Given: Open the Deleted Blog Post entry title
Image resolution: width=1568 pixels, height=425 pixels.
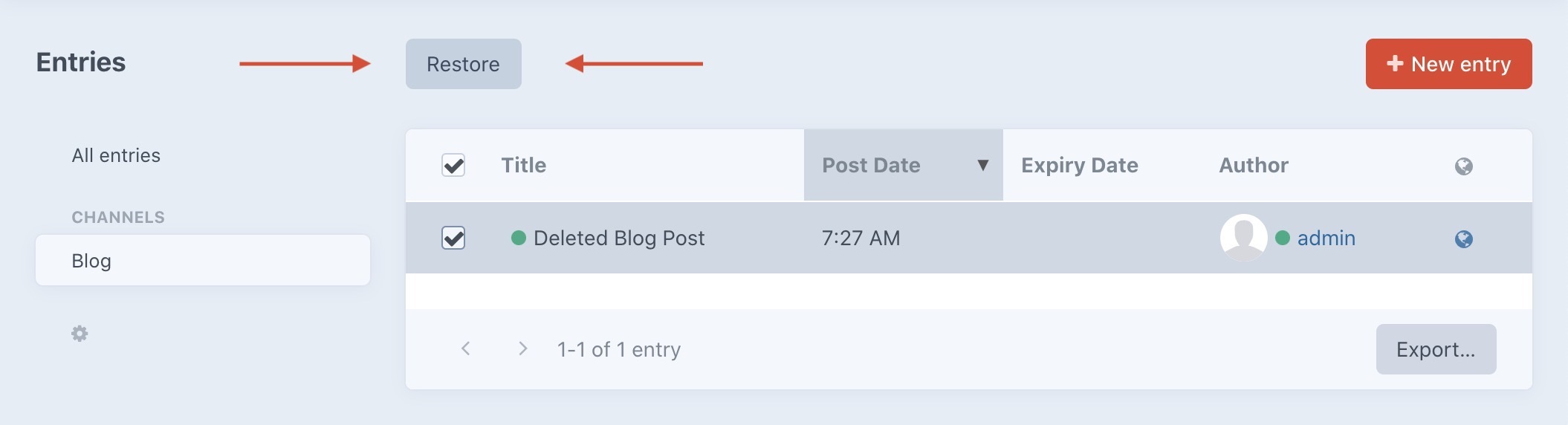Looking at the screenshot, I should click(618, 238).
